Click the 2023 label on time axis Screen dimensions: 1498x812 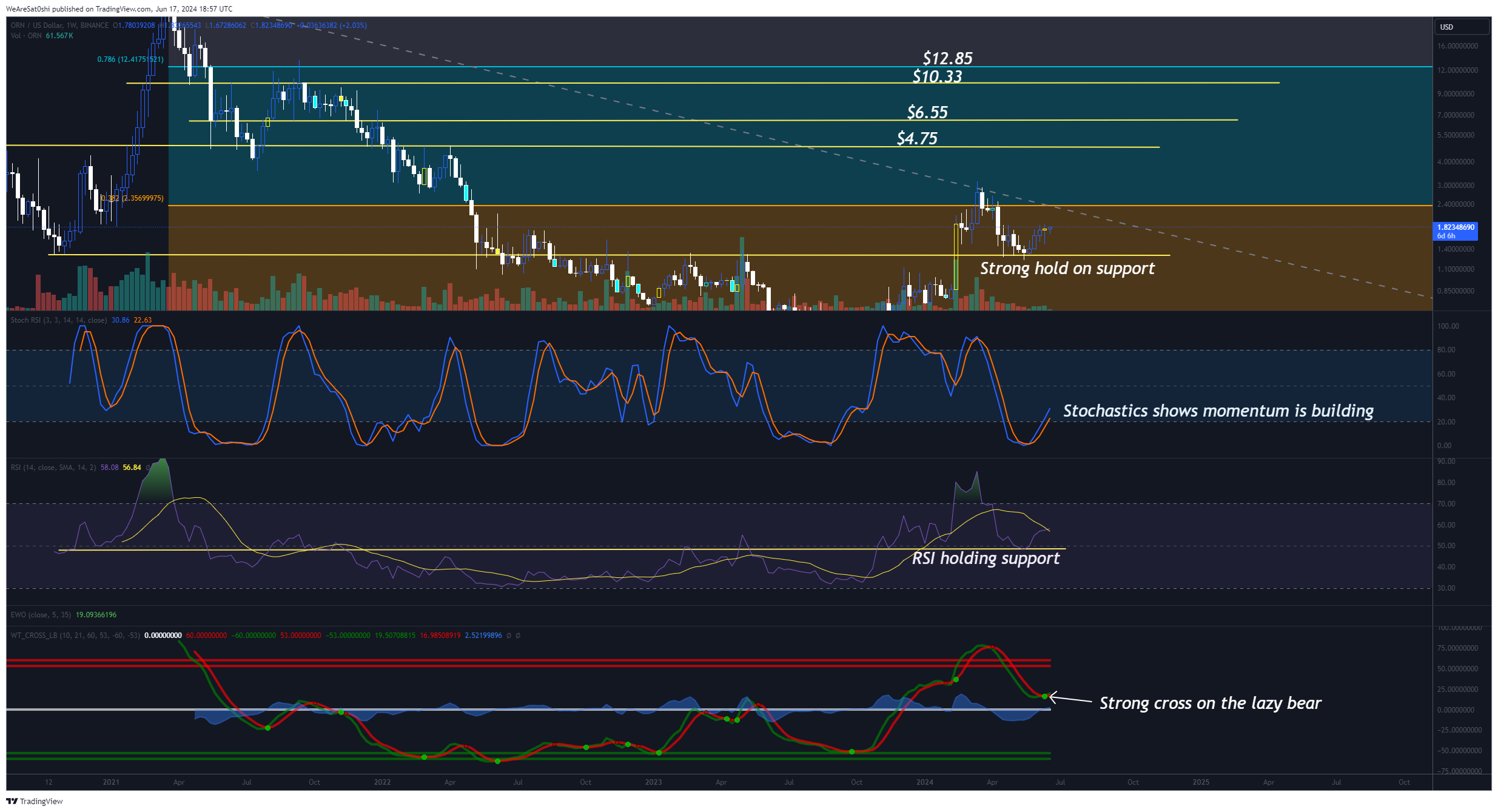(653, 782)
